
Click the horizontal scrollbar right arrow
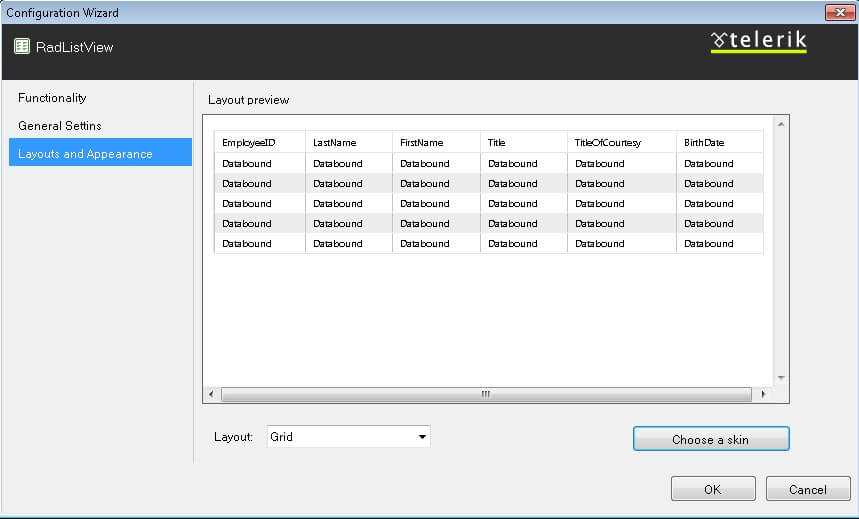764,394
